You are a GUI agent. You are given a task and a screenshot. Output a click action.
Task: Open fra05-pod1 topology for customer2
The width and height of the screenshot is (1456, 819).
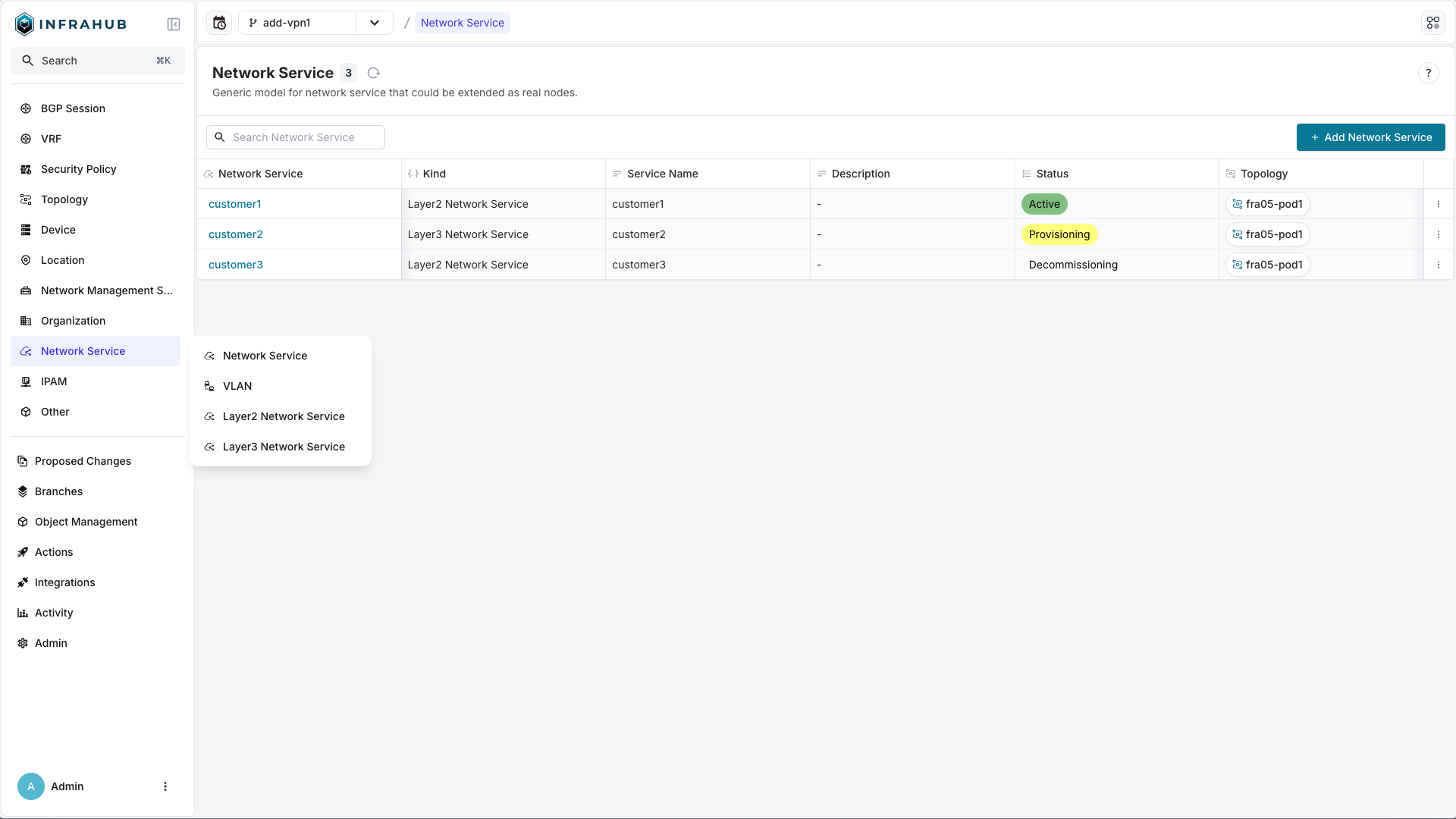[x=1267, y=234]
